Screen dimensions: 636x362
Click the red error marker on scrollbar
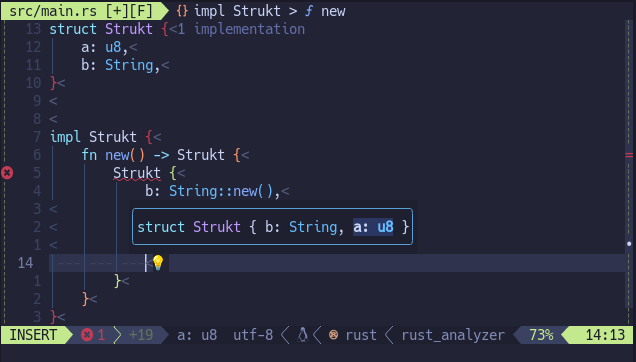(x=629, y=155)
